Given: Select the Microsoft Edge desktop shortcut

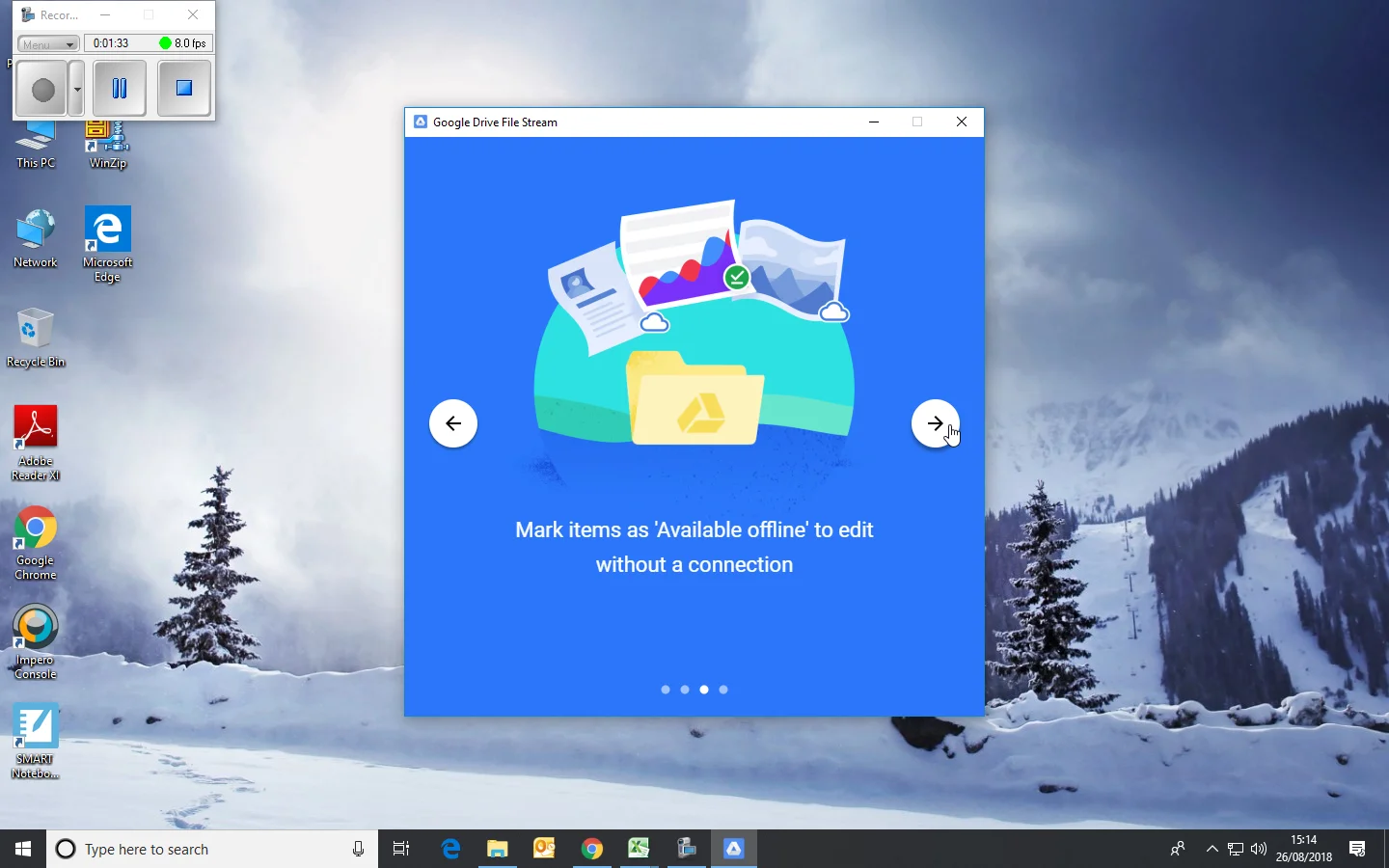Looking at the screenshot, I should (108, 245).
